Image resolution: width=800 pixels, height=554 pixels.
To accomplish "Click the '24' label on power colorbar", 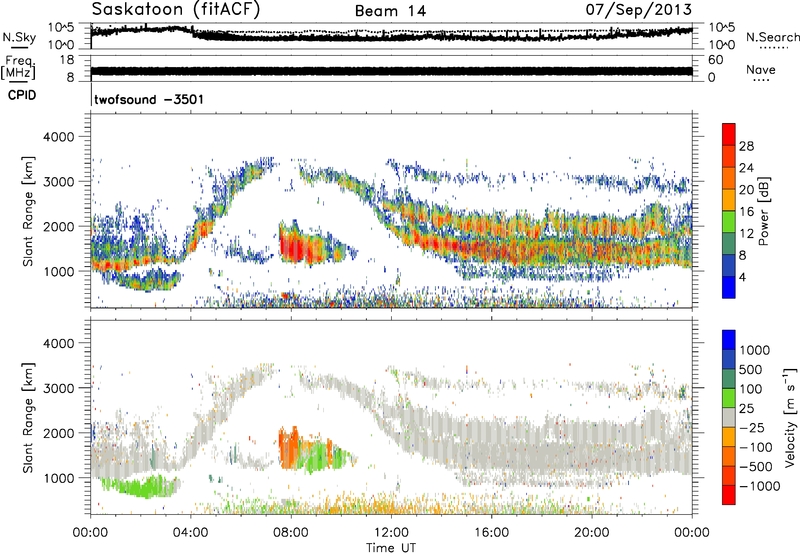I will point(746,168).
